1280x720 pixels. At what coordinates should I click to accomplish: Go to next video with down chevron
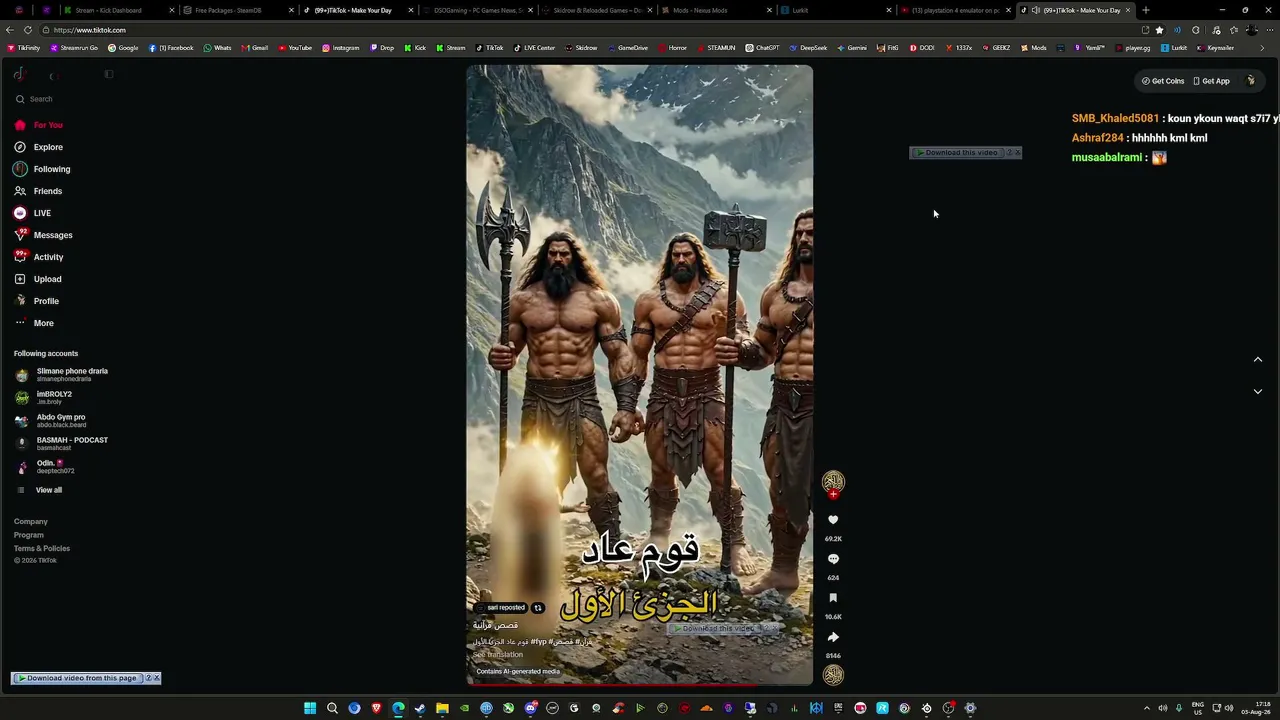1258,391
